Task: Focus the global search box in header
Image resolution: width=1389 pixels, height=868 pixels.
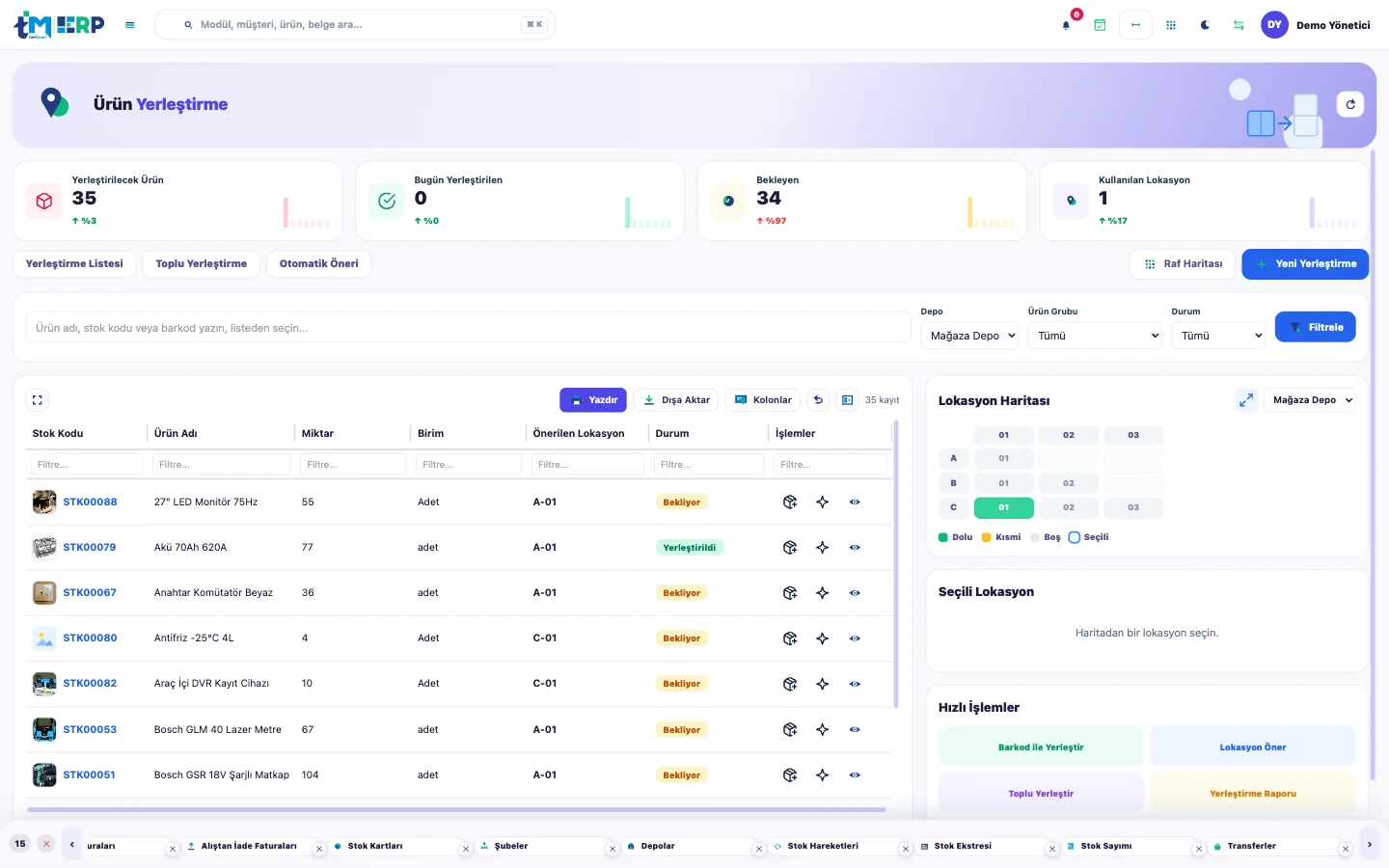Action: pyautogui.click(x=355, y=25)
